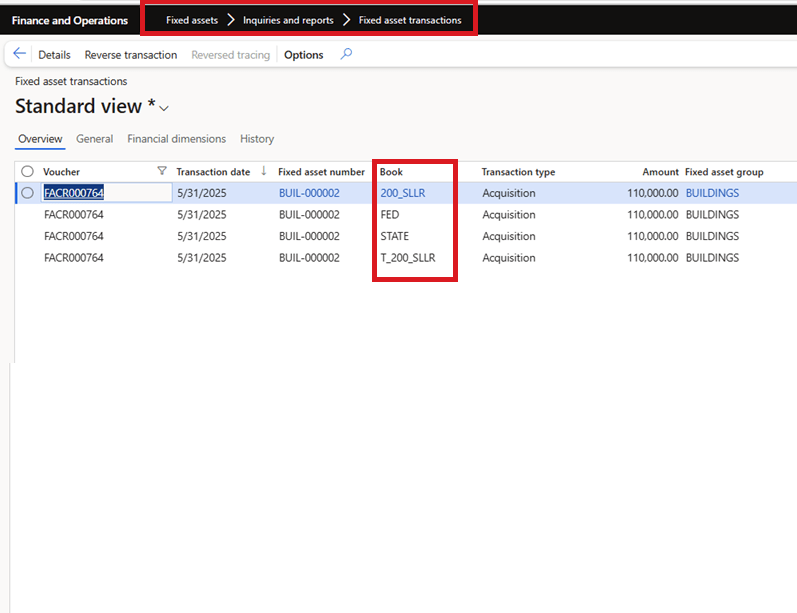
Task: Switch to the General tab
Action: [x=94, y=139]
